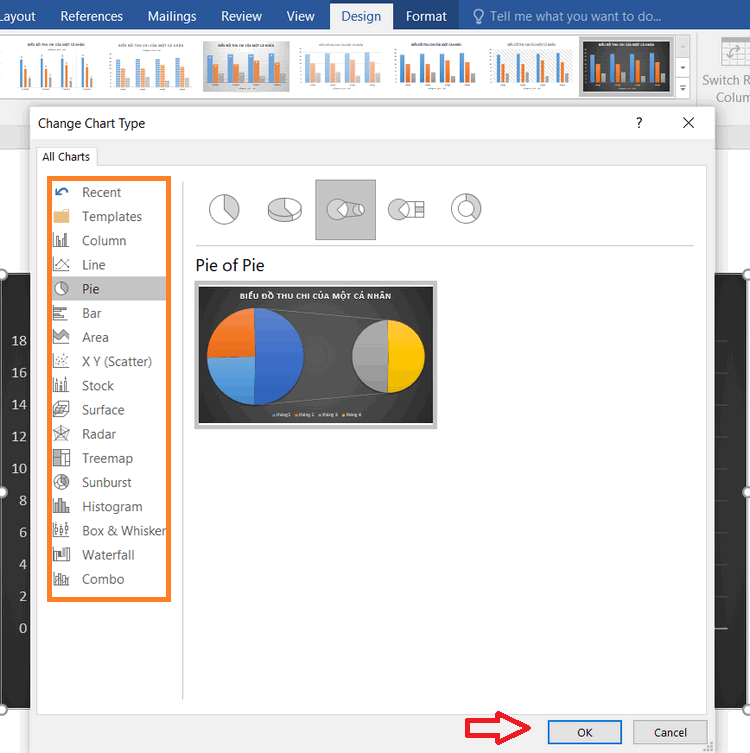Click the Sunburst category icon

61,482
